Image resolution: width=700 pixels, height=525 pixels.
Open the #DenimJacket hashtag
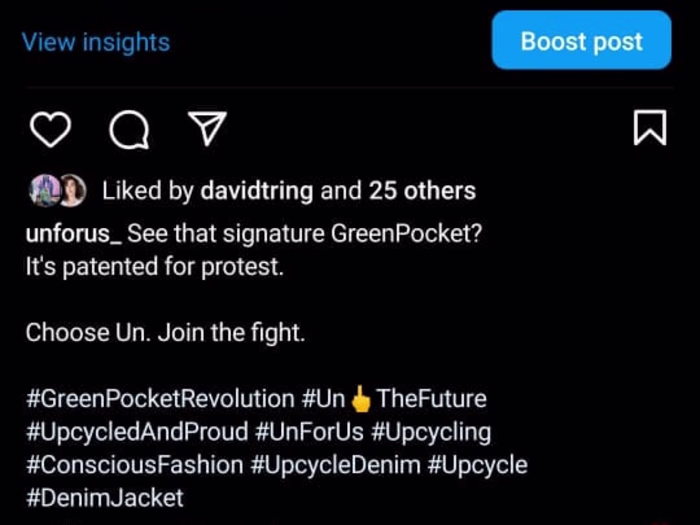(x=104, y=497)
